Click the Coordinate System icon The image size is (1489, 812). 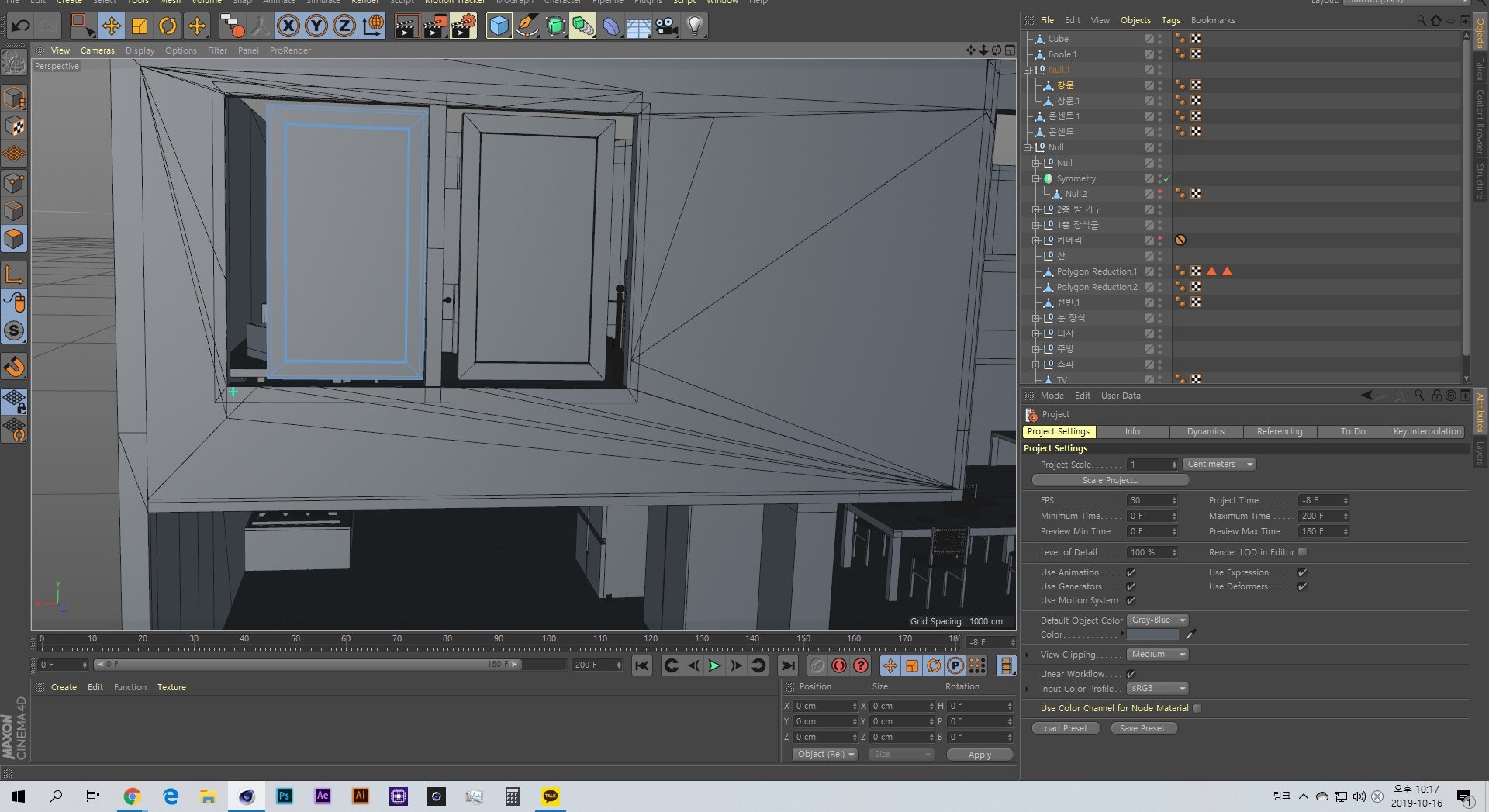click(373, 26)
